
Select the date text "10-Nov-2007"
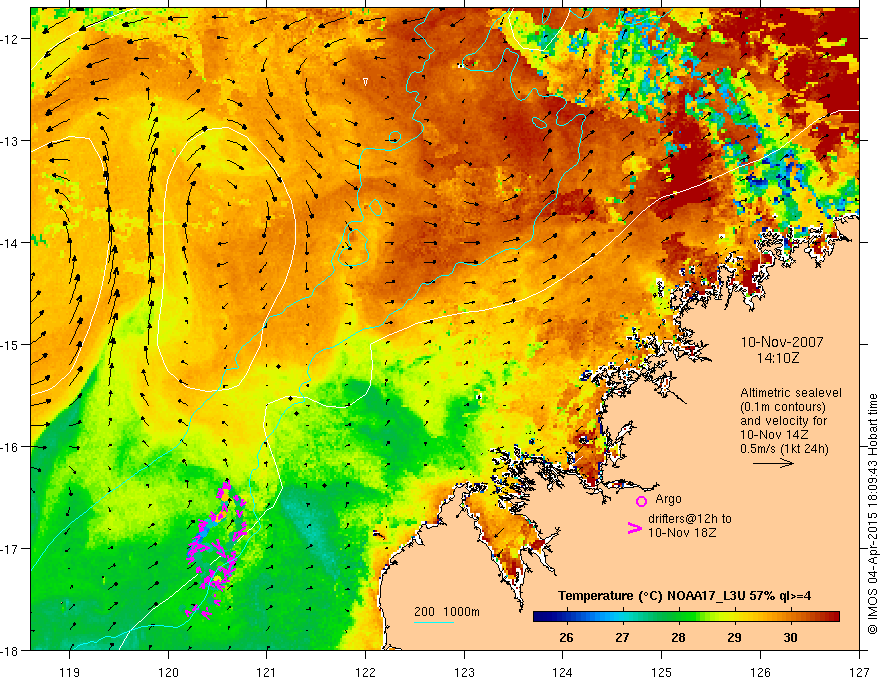[782, 342]
